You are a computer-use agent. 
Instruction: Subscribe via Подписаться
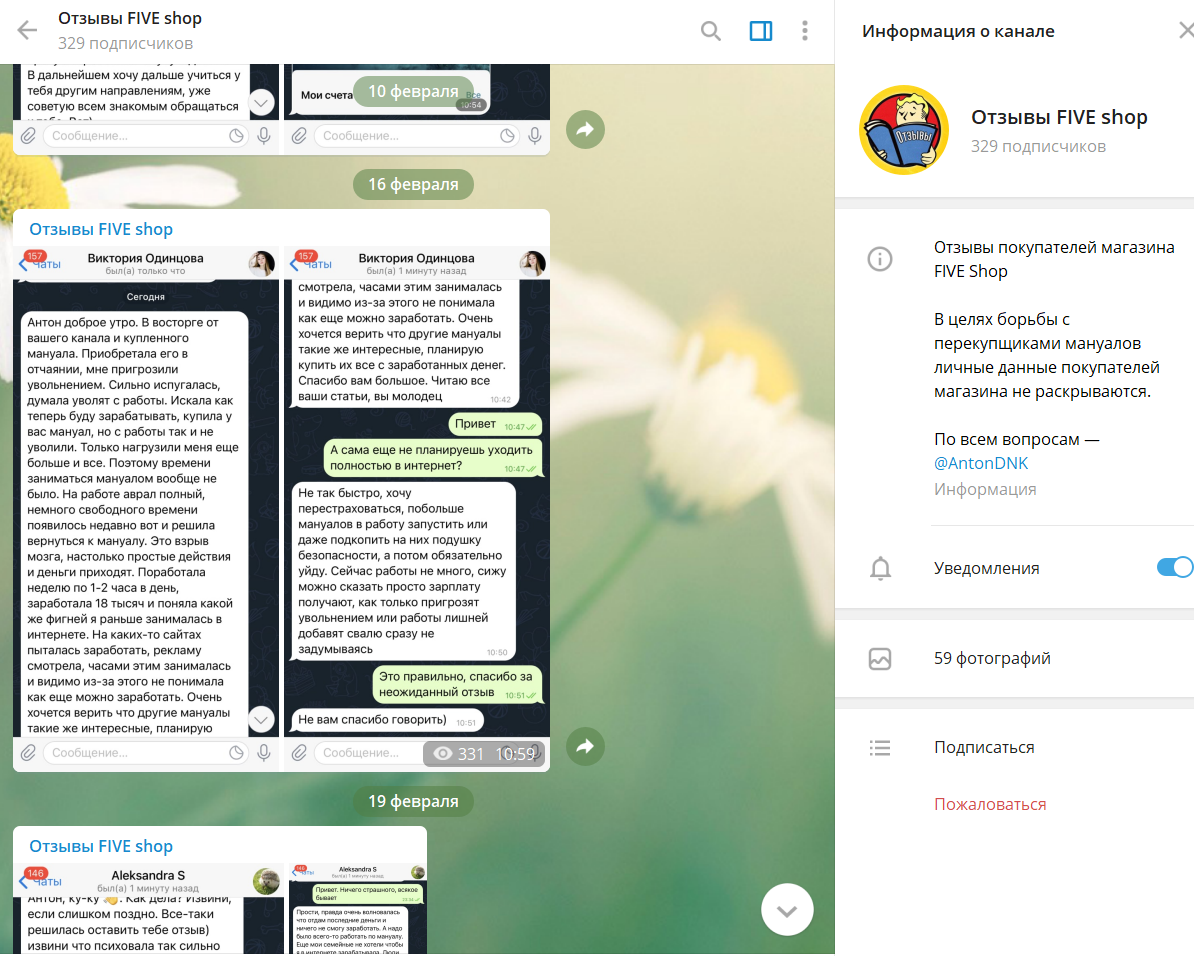[984, 748]
